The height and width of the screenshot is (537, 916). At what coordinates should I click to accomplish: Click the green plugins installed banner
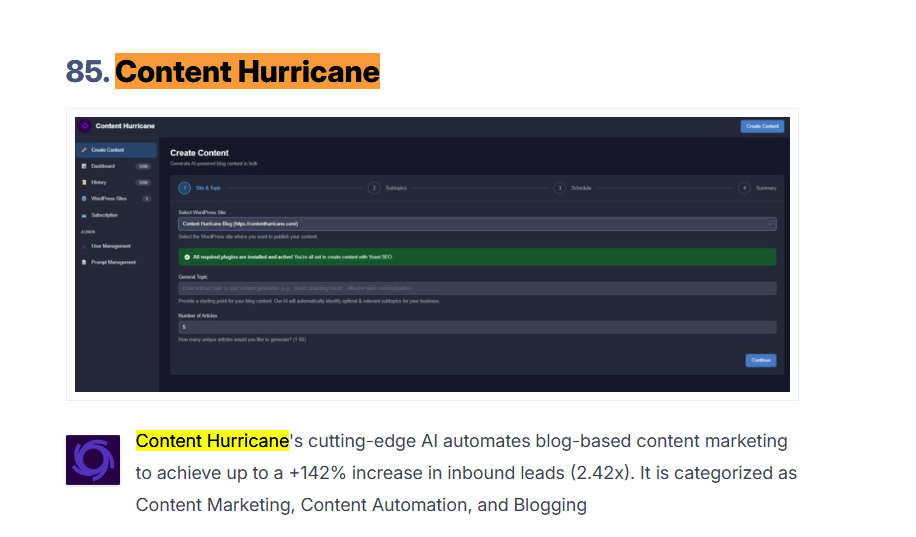coord(477,257)
